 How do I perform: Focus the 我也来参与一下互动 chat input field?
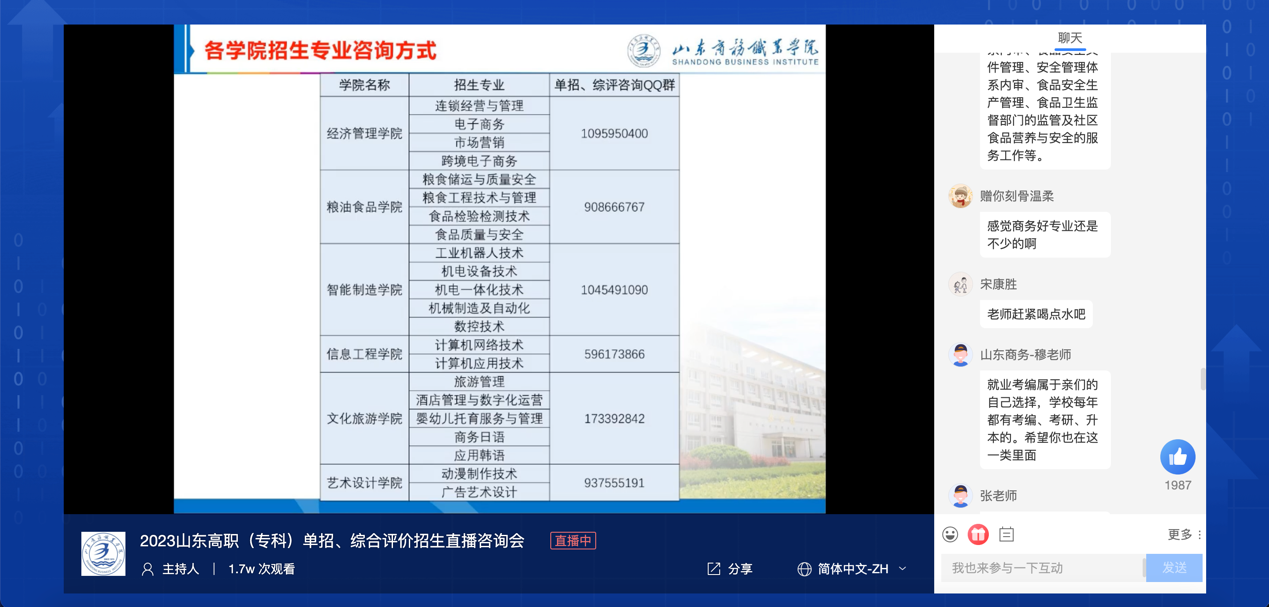1040,568
